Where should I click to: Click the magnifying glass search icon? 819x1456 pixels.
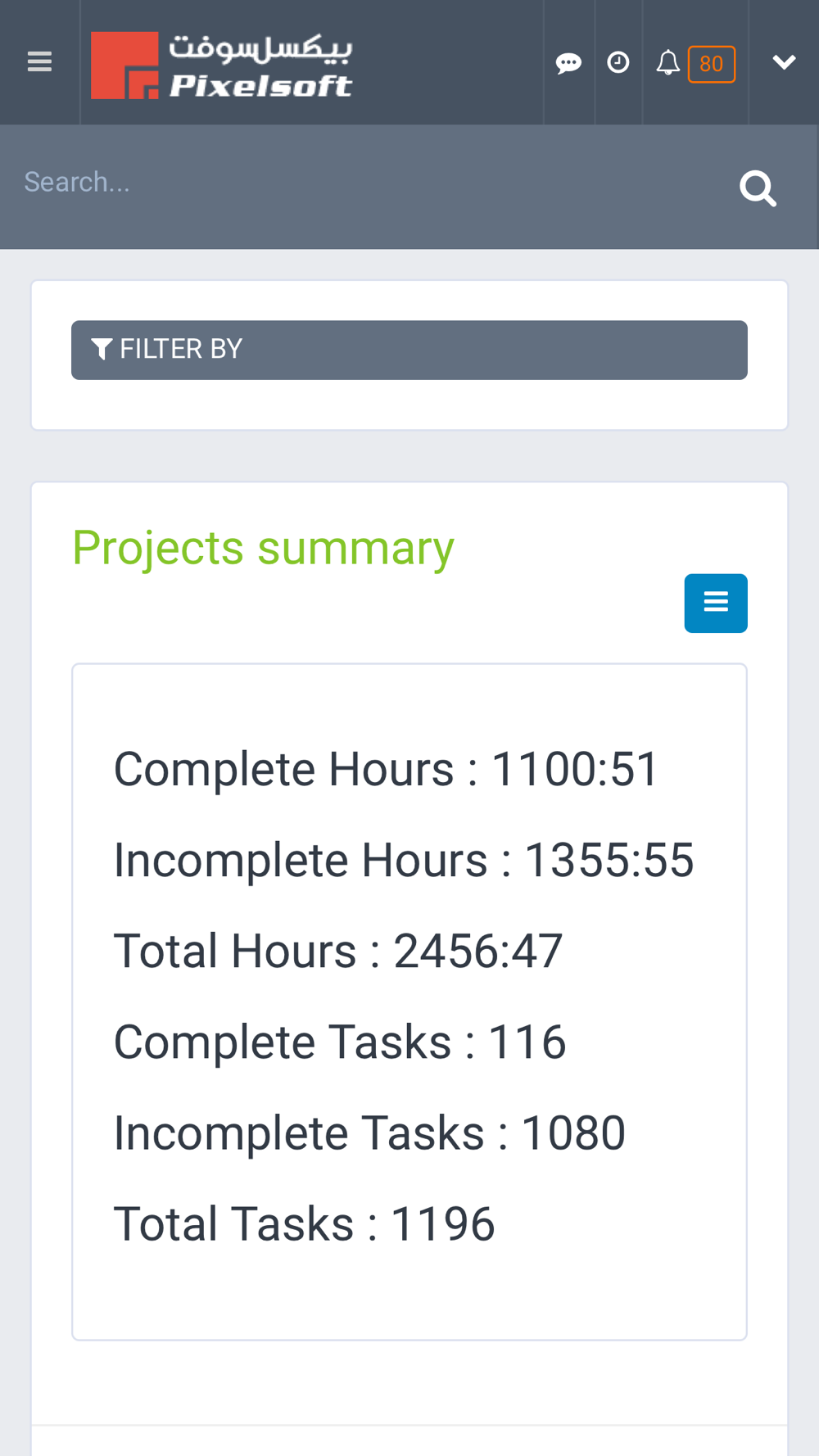[758, 189]
